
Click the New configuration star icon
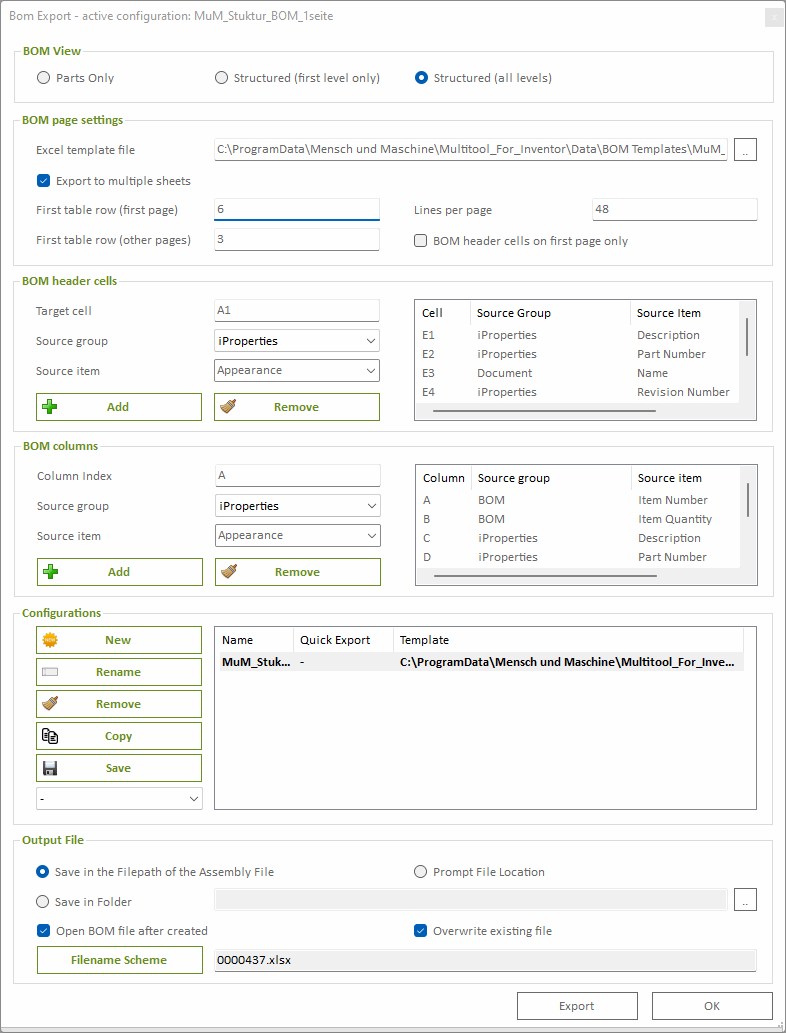click(50, 640)
